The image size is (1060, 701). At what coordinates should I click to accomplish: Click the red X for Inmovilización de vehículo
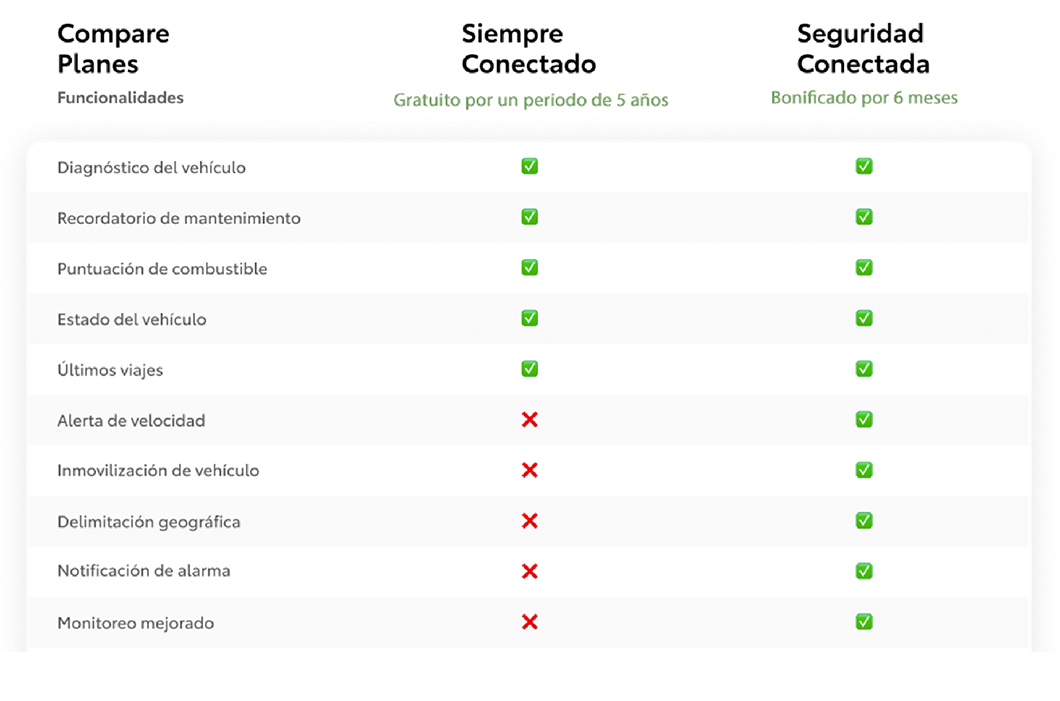click(x=530, y=470)
